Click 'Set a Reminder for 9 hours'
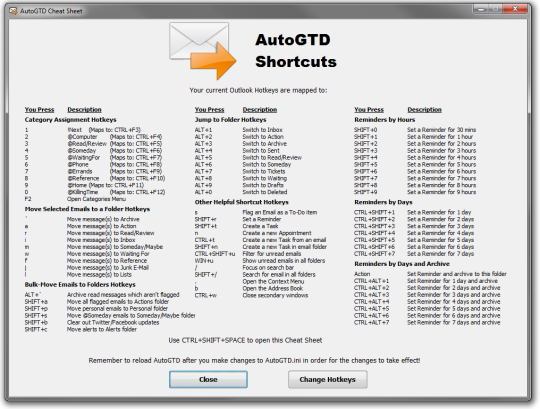This screenshot has height=409, width=540. click(x=442, y=192)
